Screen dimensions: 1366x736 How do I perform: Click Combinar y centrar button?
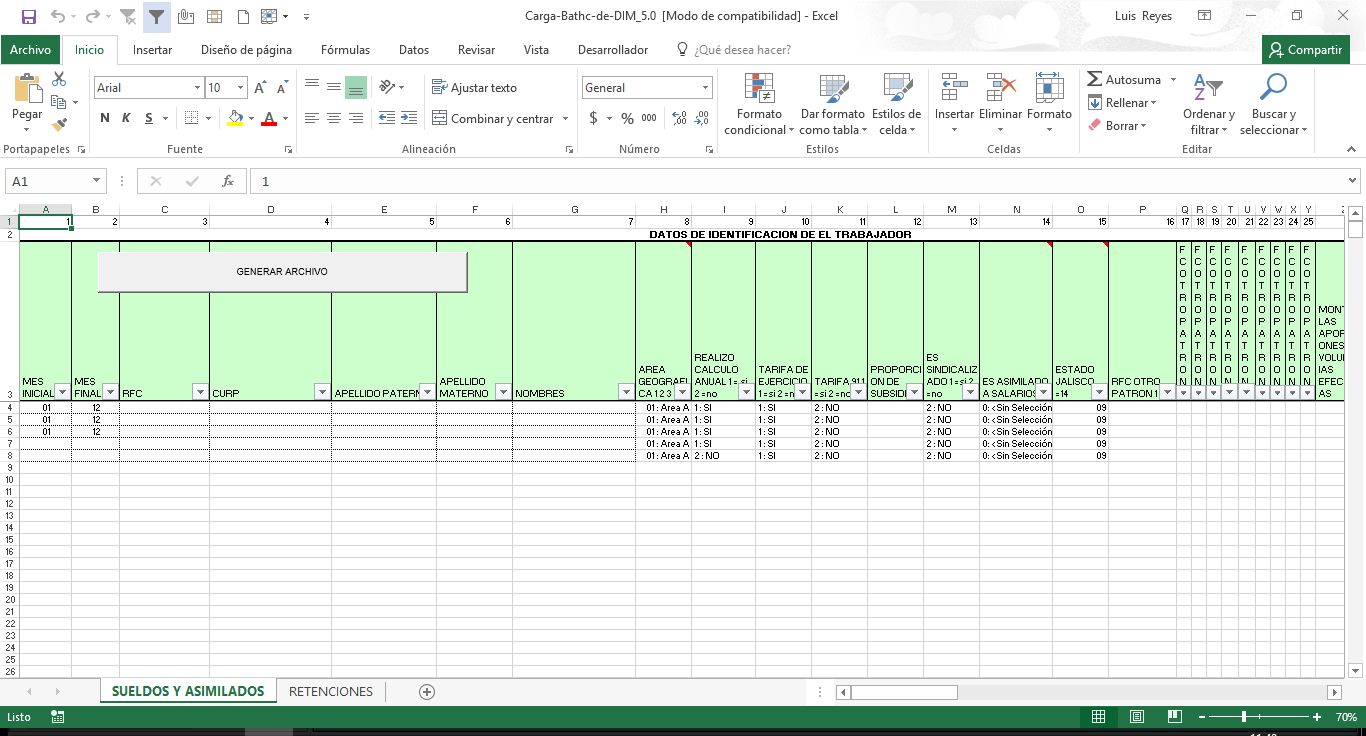(492, 118)
